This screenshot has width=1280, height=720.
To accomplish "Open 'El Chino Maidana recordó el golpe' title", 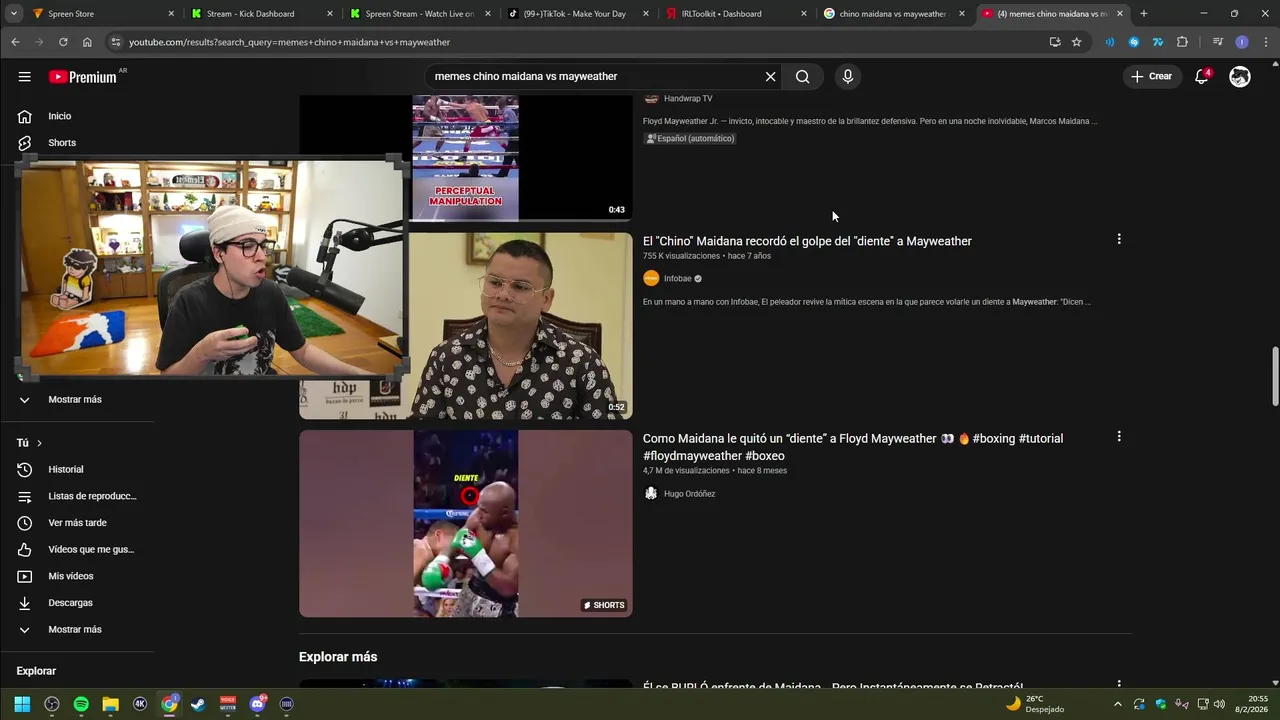I will point(807,241).
